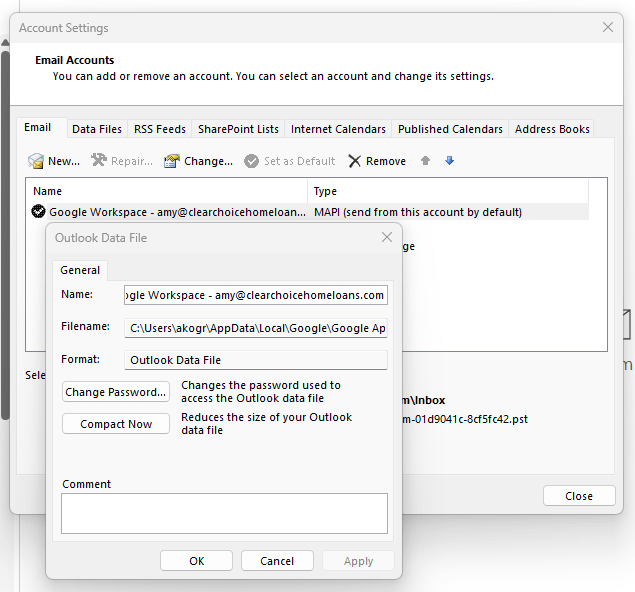Click the Set as Default checkmark icon

pos(251,161)
